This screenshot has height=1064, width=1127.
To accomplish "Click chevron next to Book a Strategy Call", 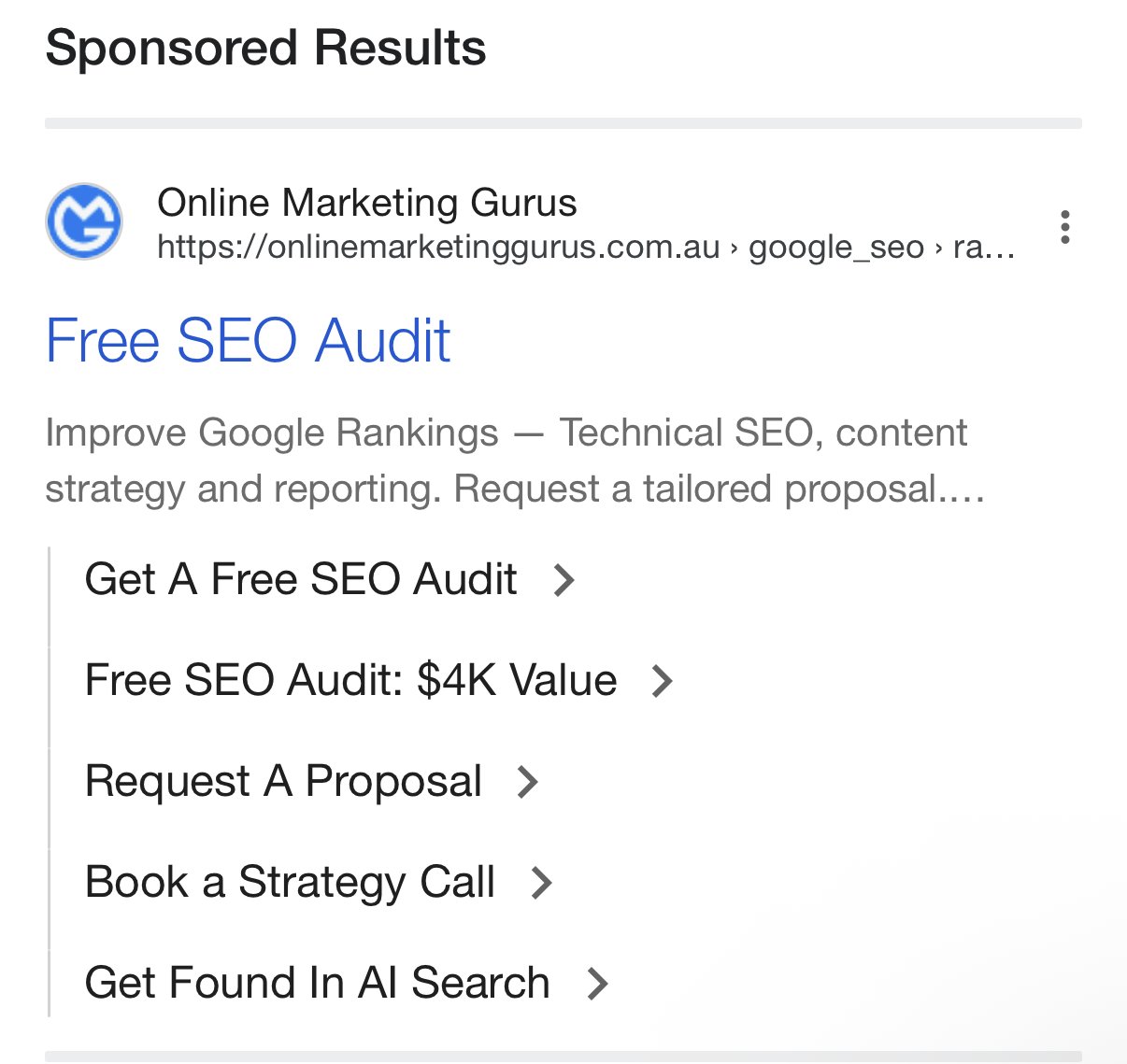I will pyautogui.click(x=542, y=883).
